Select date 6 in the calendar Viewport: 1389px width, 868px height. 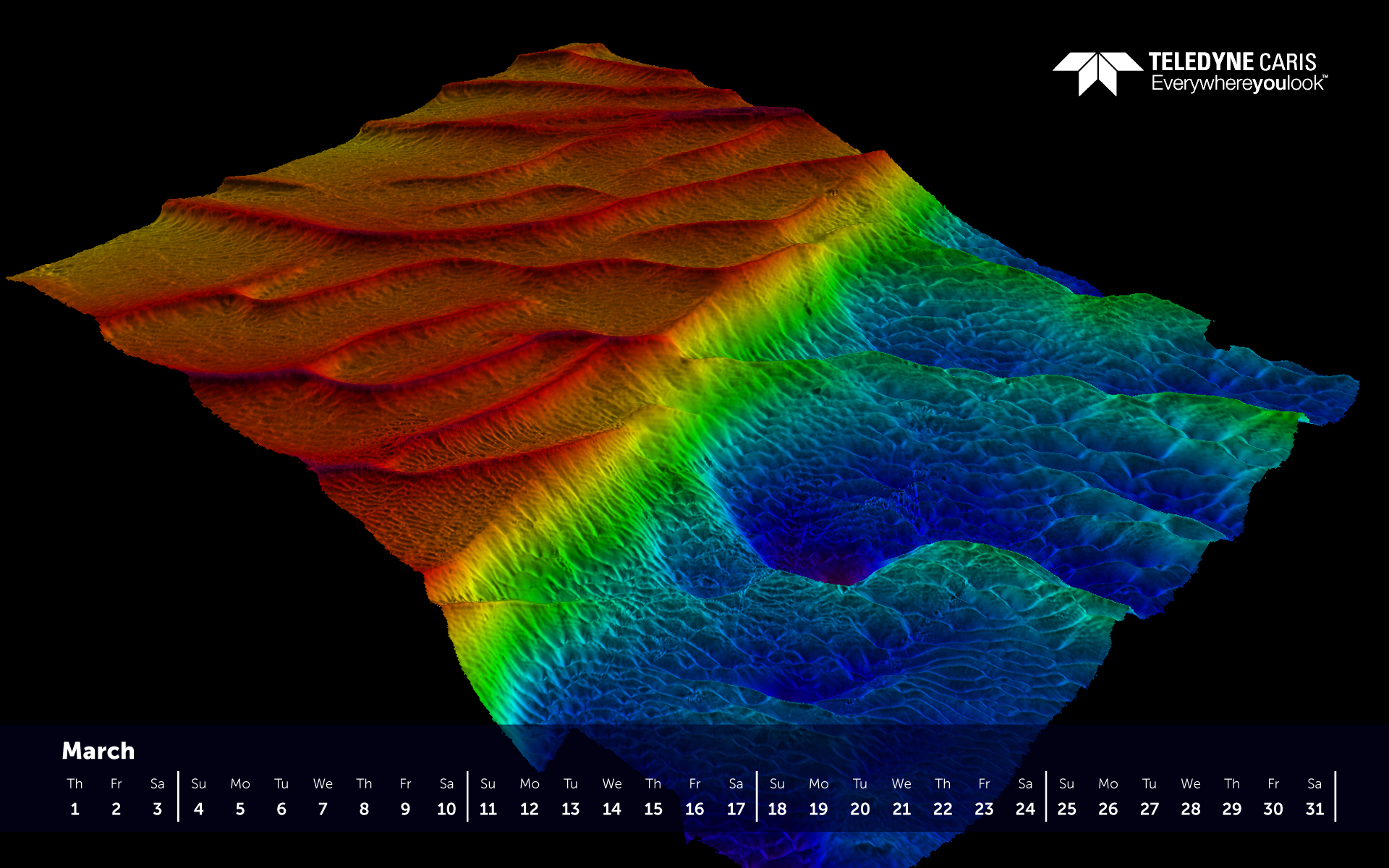[x=281, y=809]
